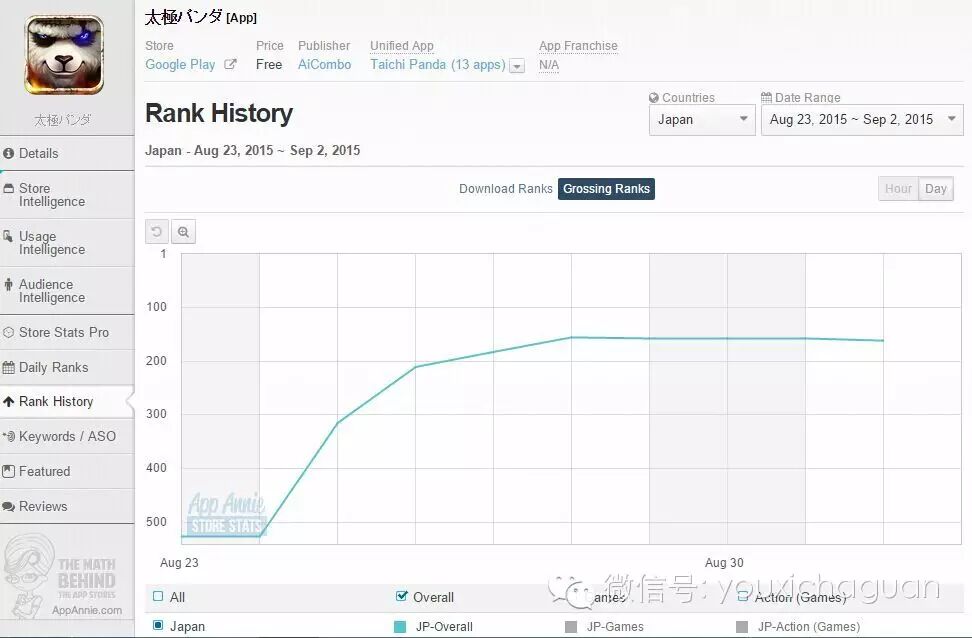Image resolution: width=972 pixels, height=638 pixels.
Task: Click the JP-Overall teal color swatch
Action: click(x=400, y=627)
